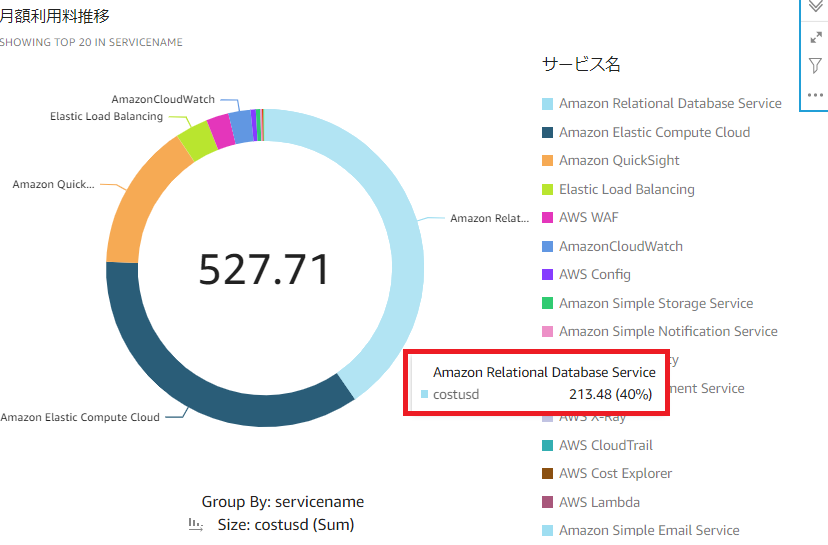Select AWS WAF legend label

tap(588, 218)
